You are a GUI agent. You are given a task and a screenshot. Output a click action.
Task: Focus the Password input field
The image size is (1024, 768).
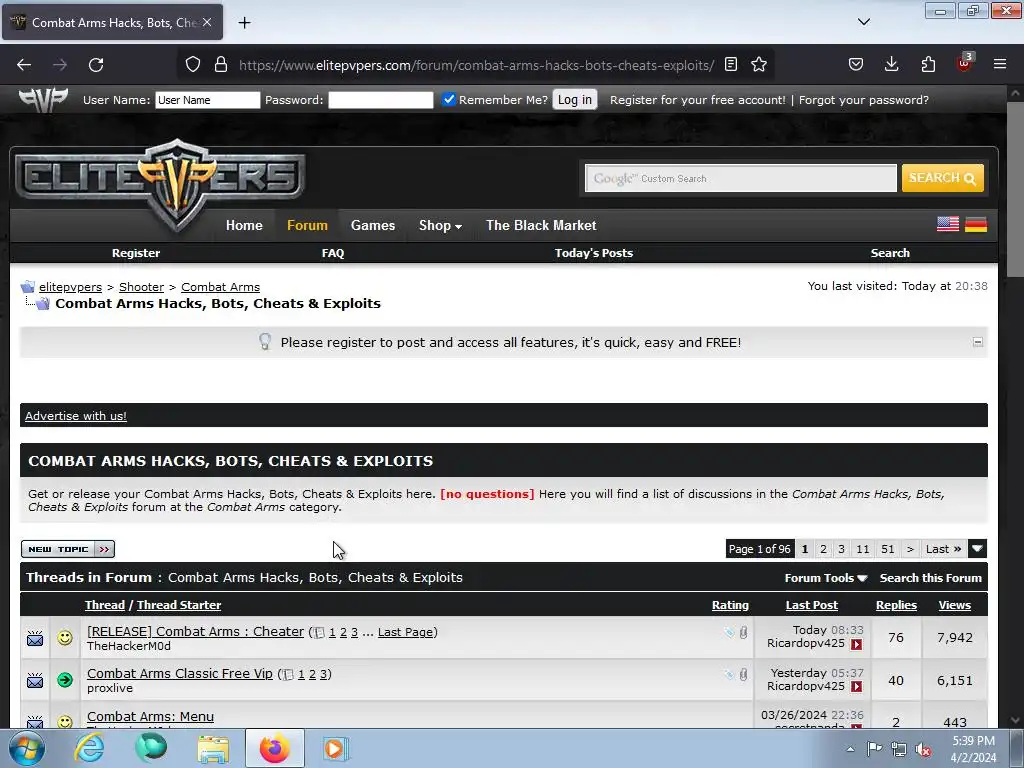[381, 100]
